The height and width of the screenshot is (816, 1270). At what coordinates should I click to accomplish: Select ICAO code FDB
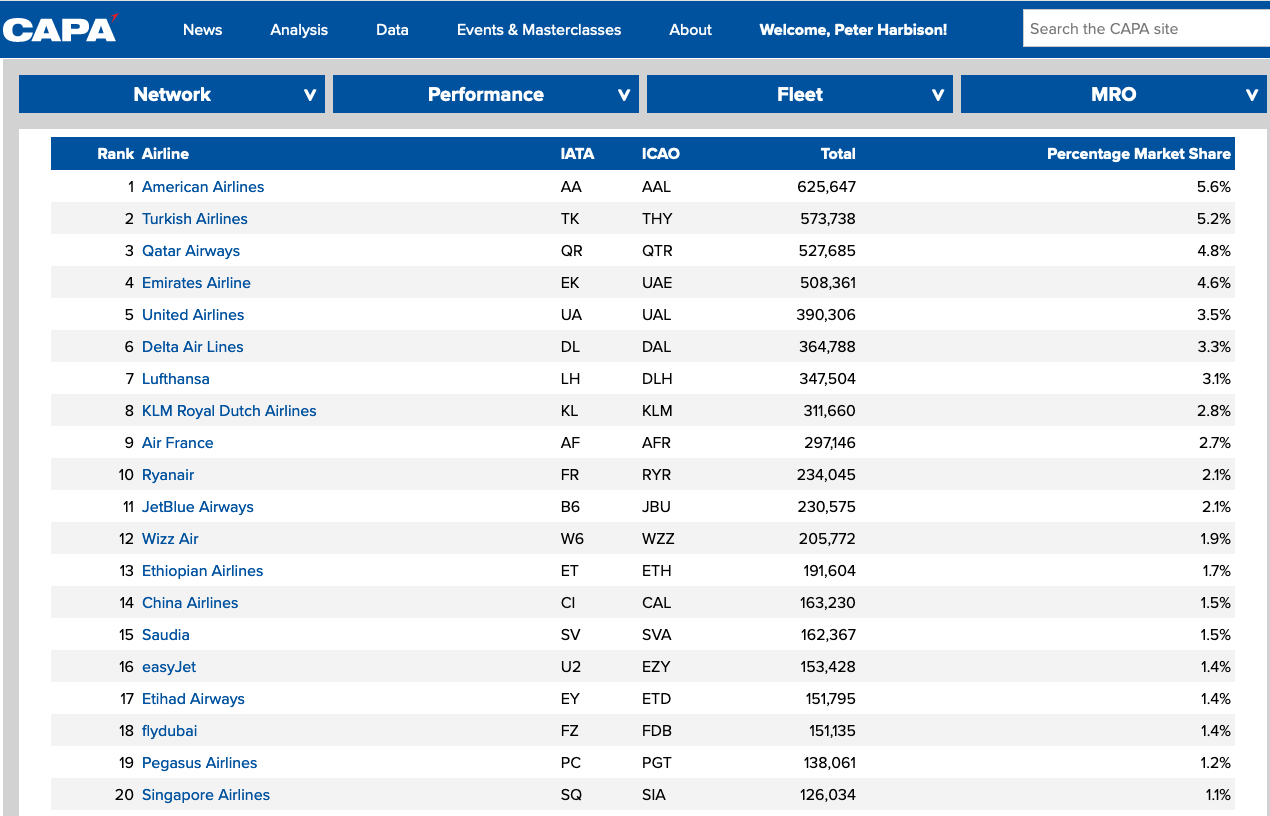point(657,731)
